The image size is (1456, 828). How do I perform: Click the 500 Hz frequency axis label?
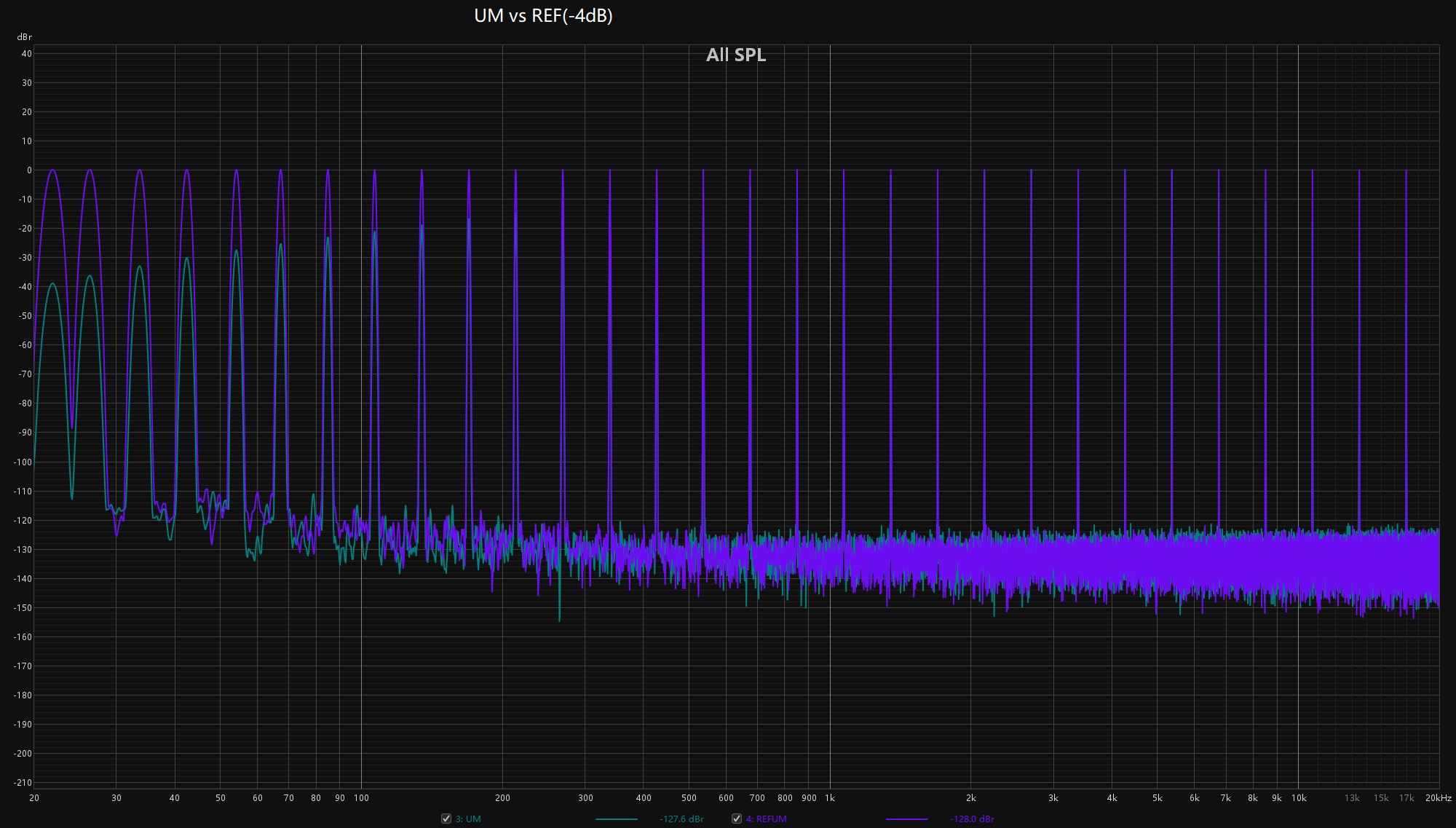tap(689, 798)
